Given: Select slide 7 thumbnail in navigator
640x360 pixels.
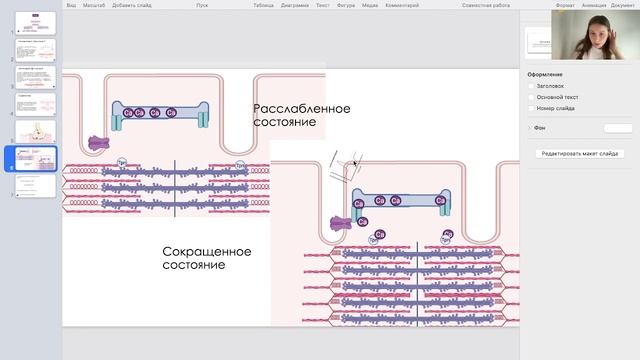Looking at the screenshot, I should (36, 186).
